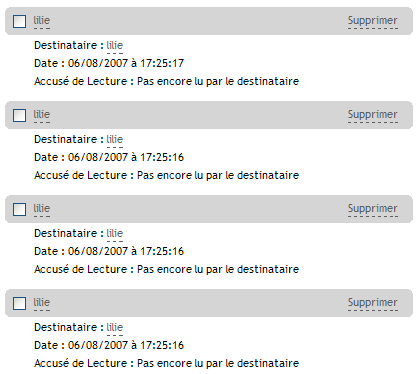Click lilie title in the last message header

coord(42,303)
